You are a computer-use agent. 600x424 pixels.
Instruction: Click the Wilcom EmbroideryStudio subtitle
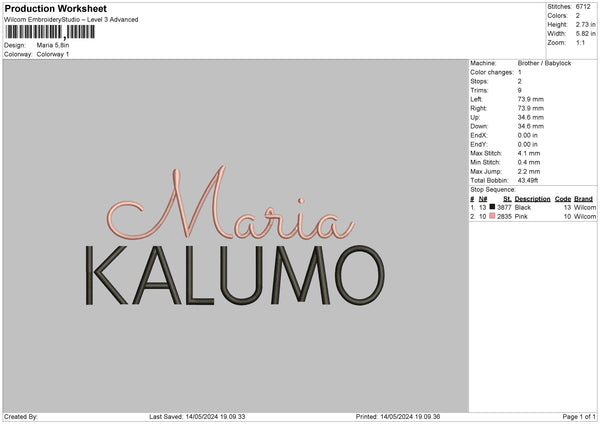[71, 20]
